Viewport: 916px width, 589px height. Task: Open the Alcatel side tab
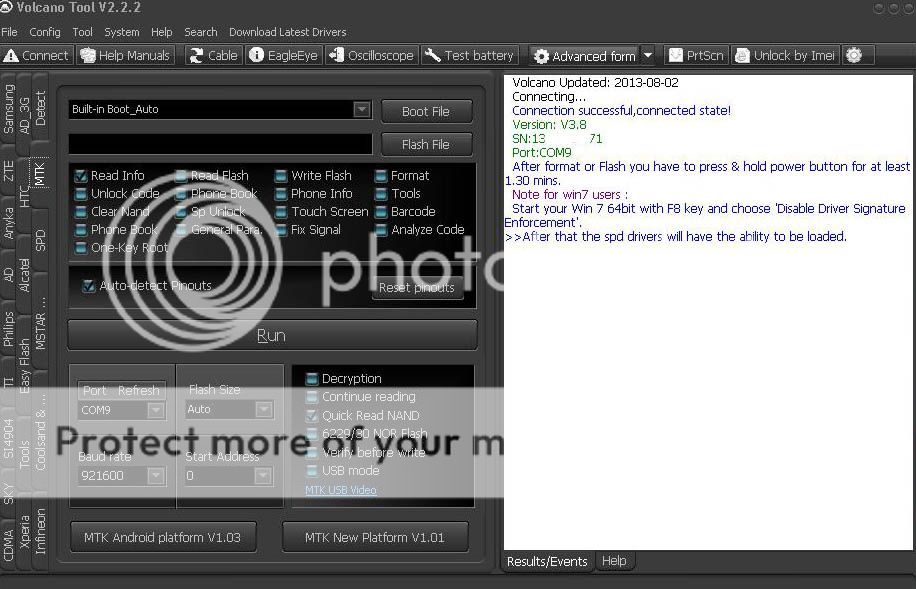tap(25, 275)
